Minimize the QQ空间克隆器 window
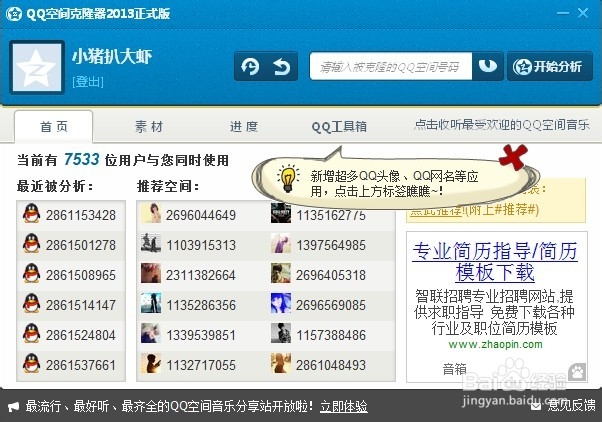This screenshot has width=602, height=422. coord(563,13)
